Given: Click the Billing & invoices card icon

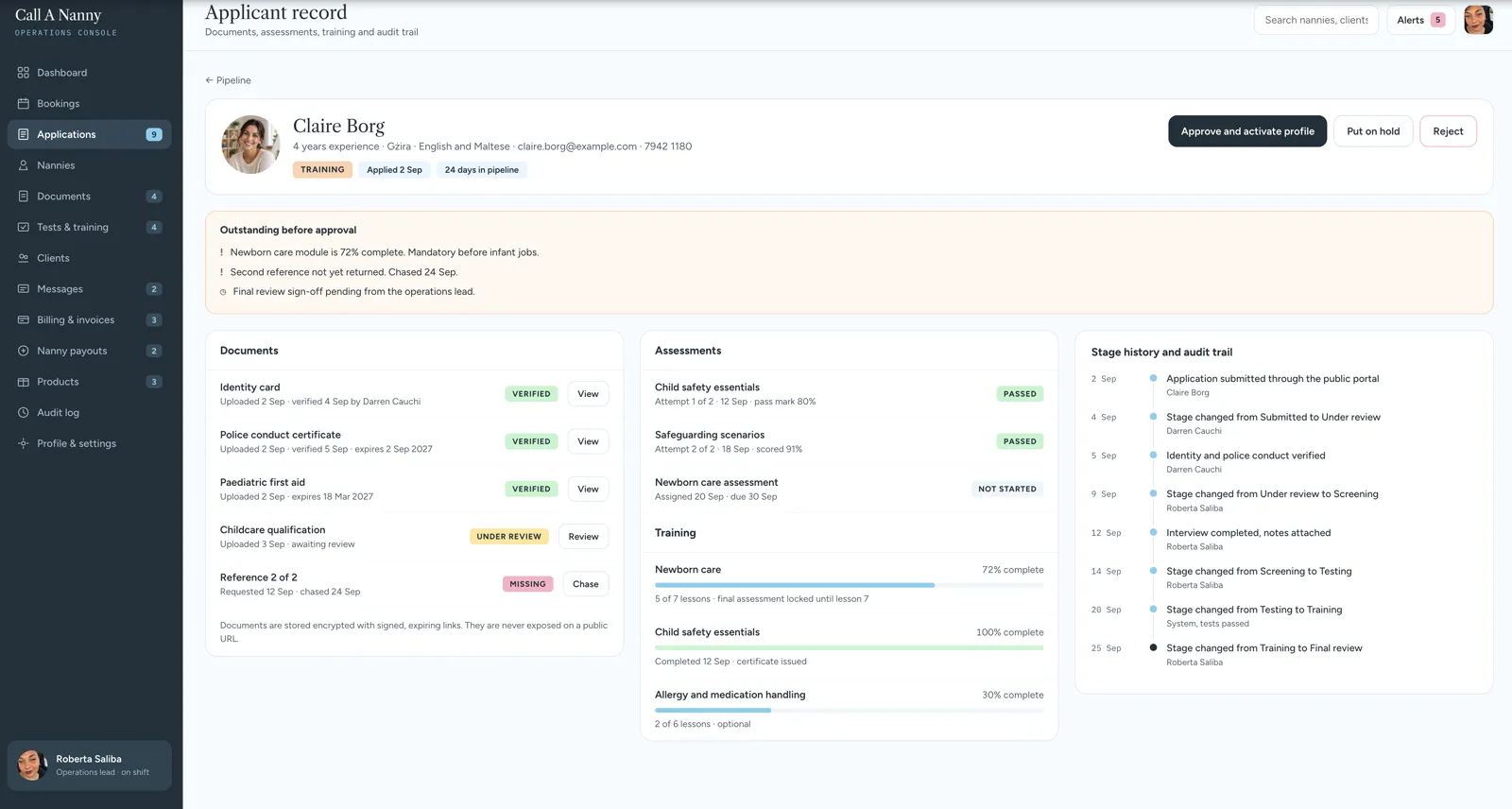Looking at the screenshot, I should [x=24, y=319].
